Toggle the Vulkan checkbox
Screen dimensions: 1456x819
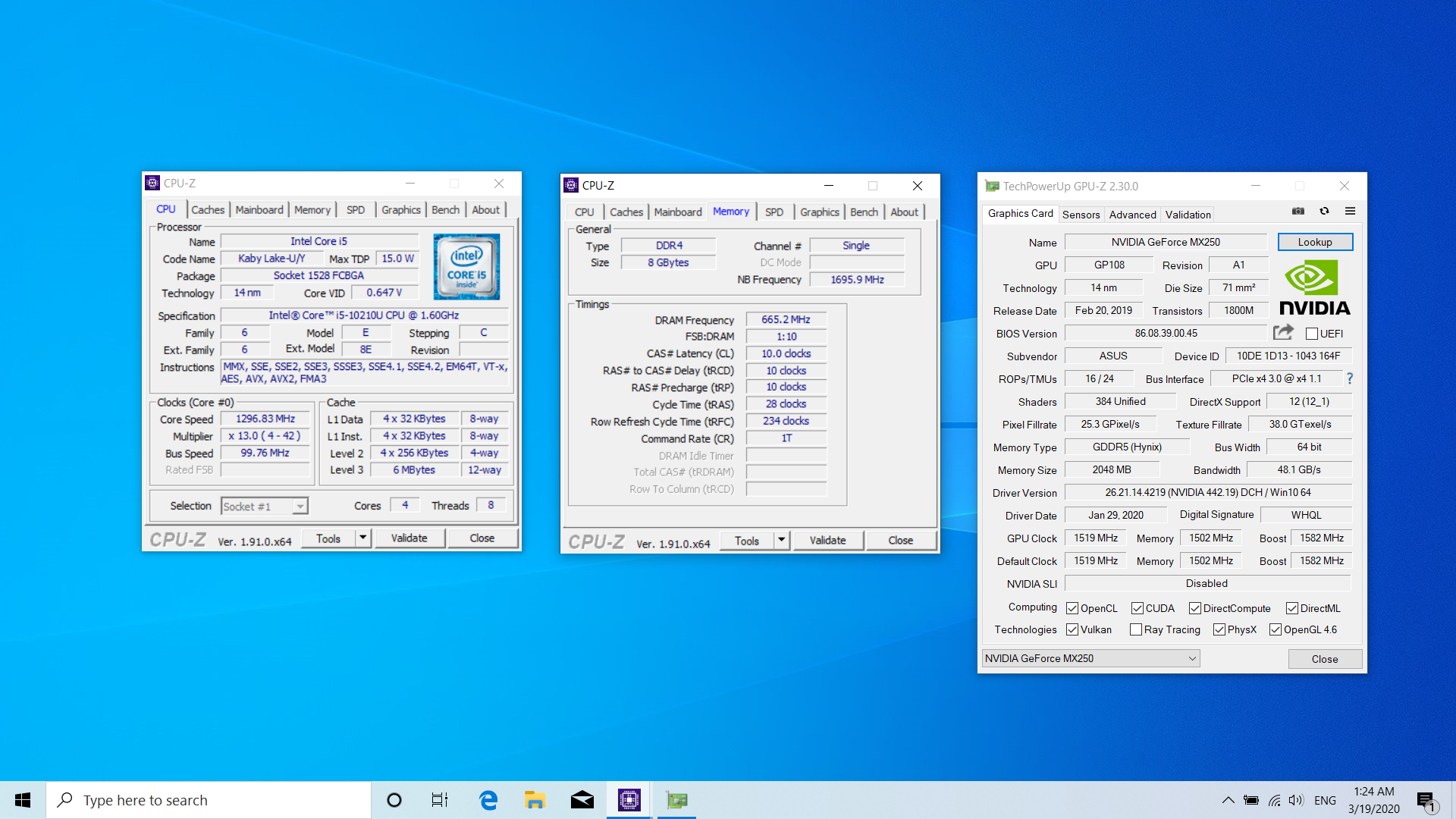click(x=1072, y=629)
